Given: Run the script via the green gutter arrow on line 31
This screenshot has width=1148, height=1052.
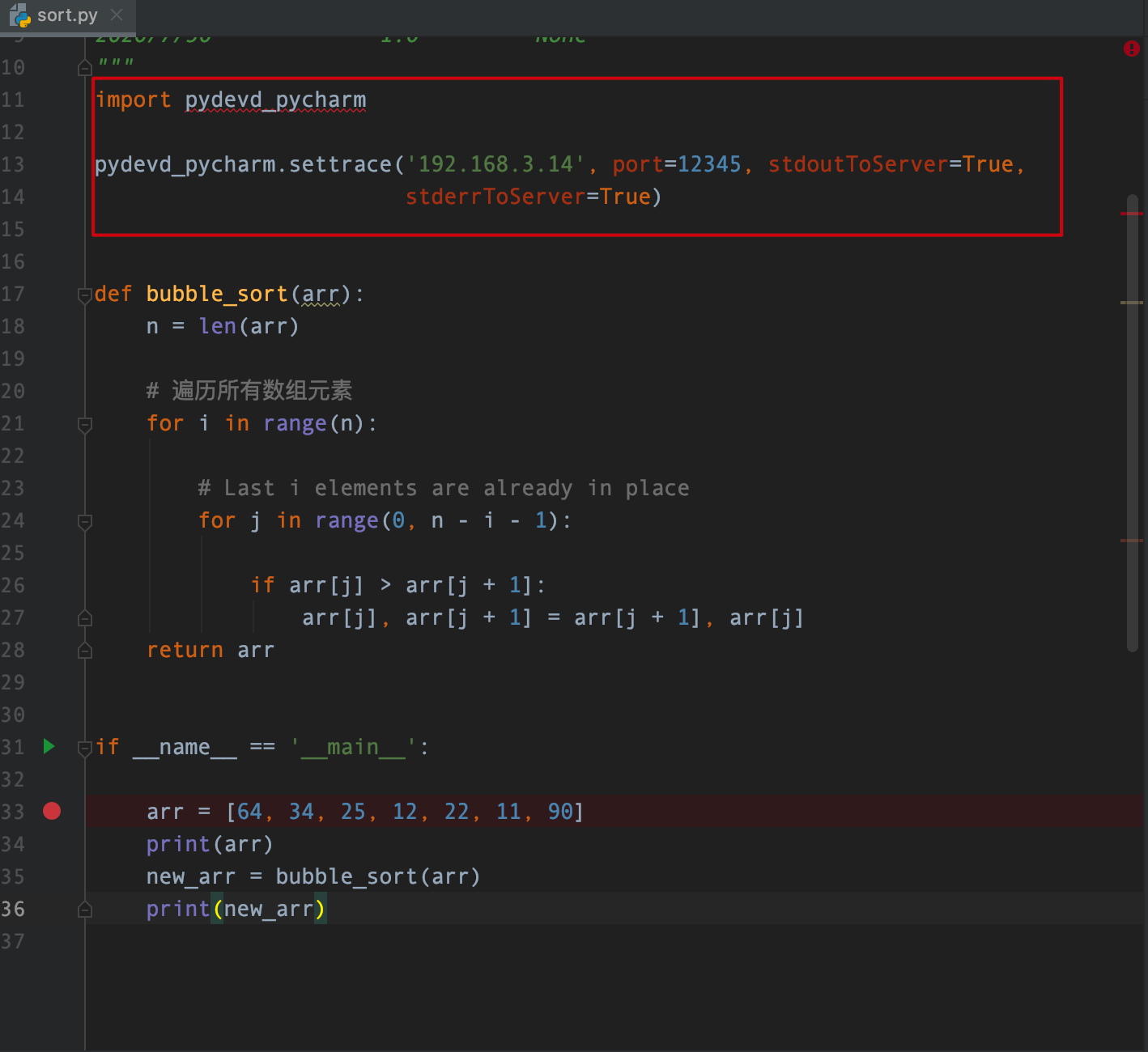Looking at the screenshot, I should point(49,746).
